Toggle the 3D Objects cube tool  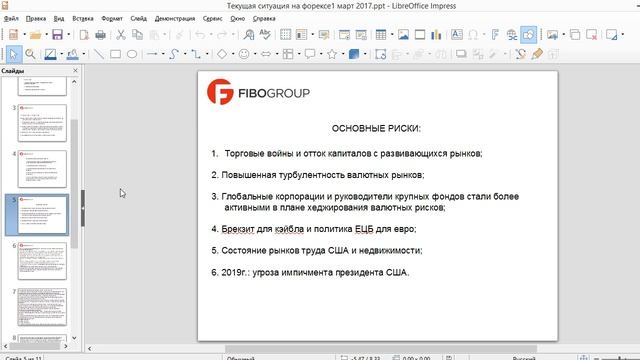[x=354, y=54]
